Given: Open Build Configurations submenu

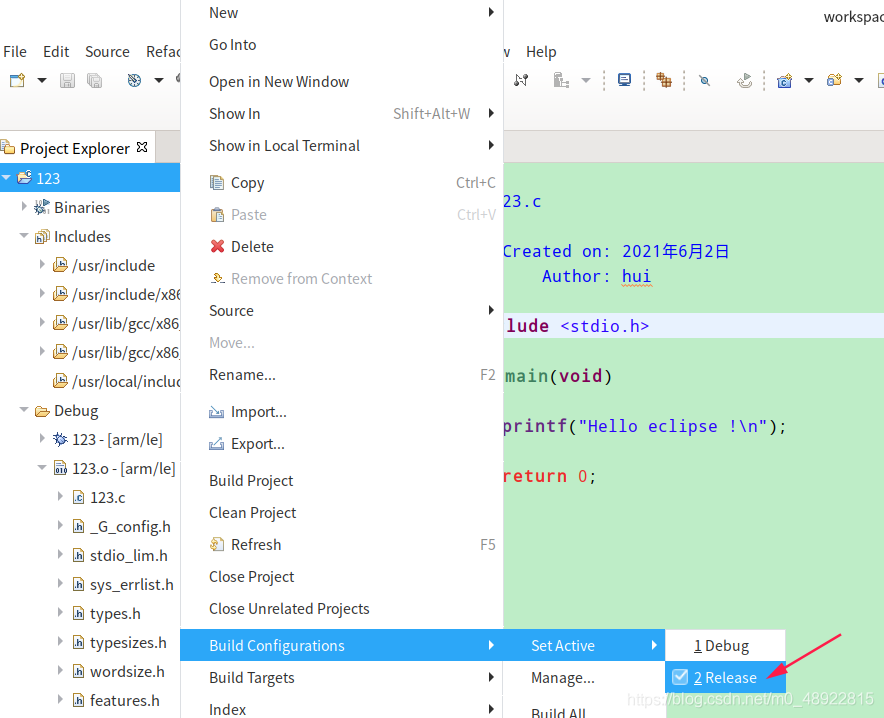Looking at the screenshot, I should point(342,645).
